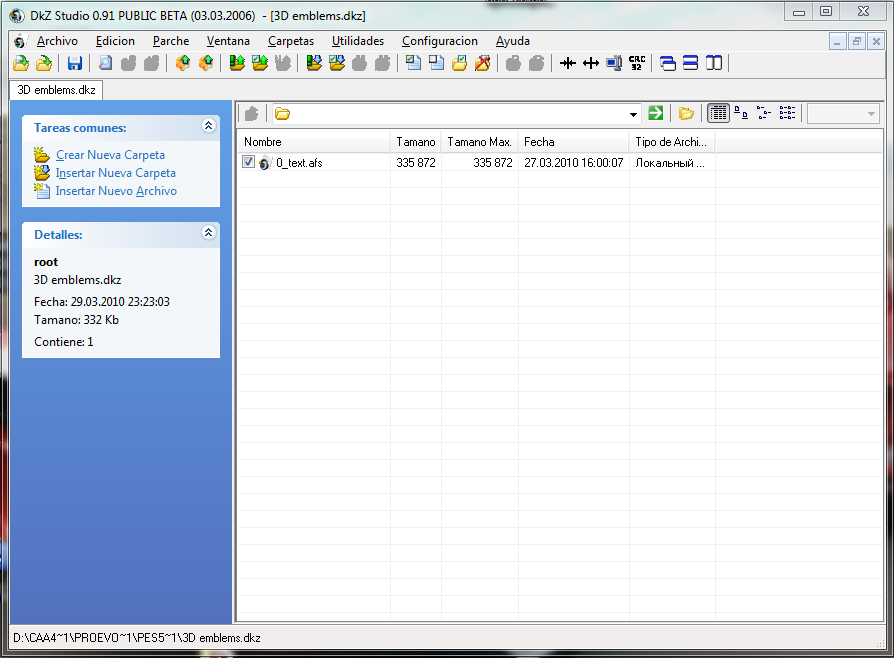Open the path box dropdown arrow
Viewport: 894px width, 658px height.
coord(633,114)
